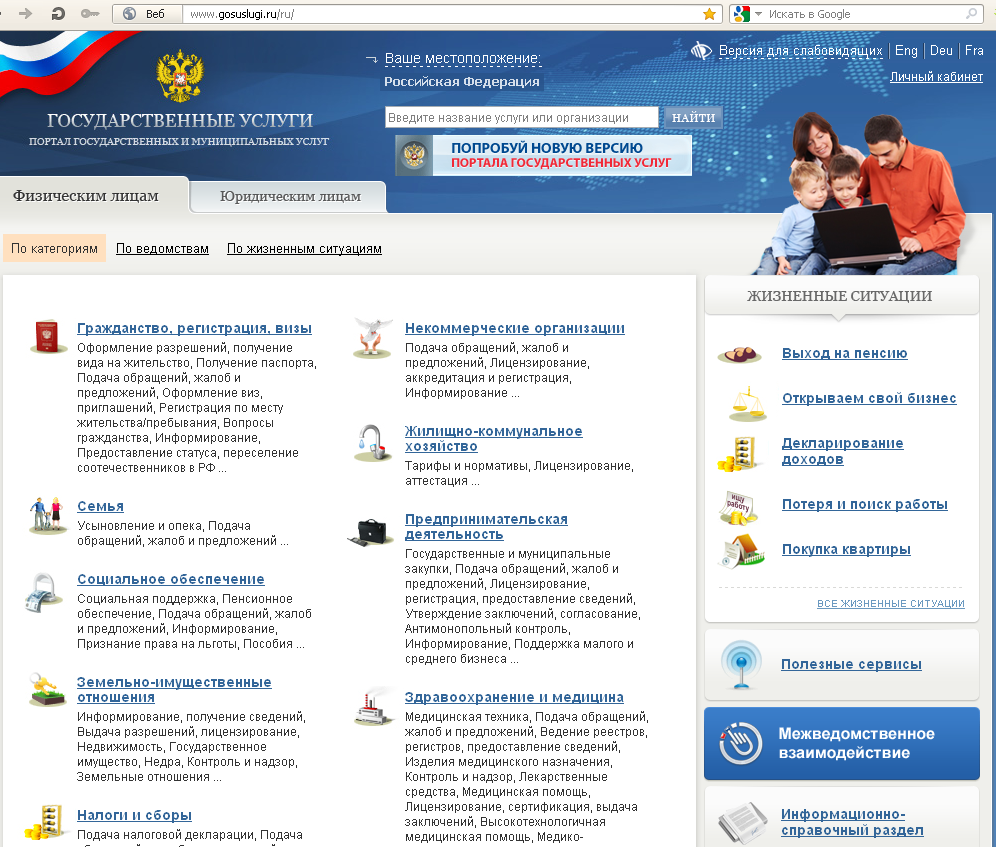Select the По ведомствам view
This screenshot has height=847, width=996.
[162, 248]
